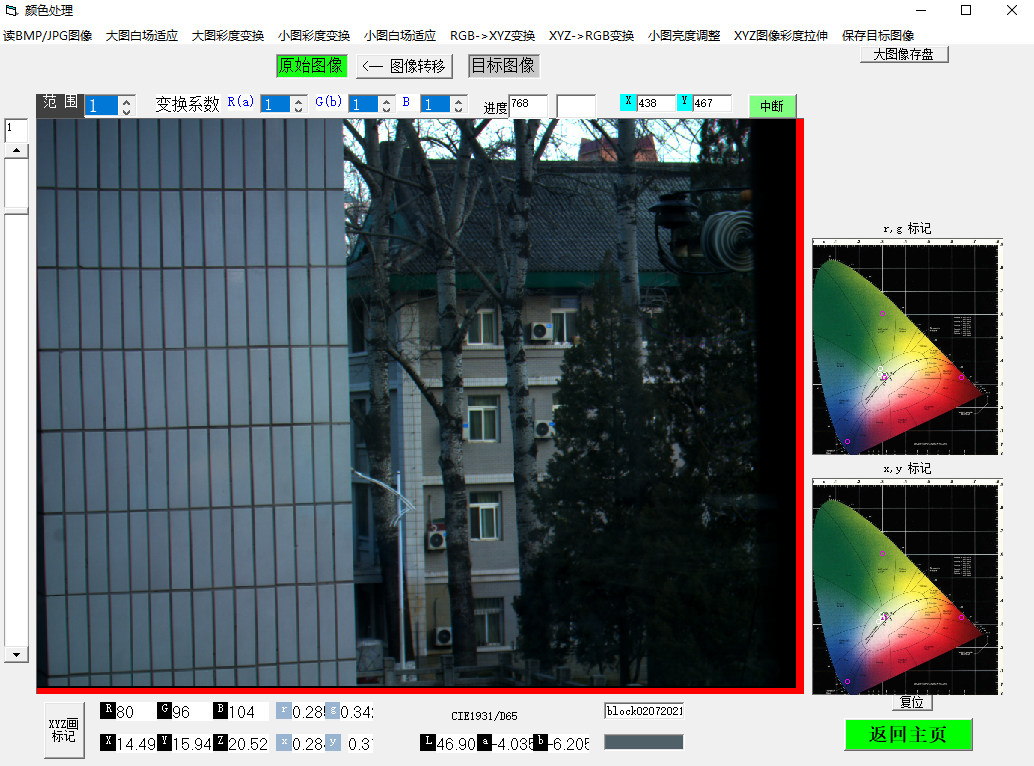Open the RGB->XYZ变换 menu item
Viewport: 1034px width, 766px height.
click(x=492, y=36)
